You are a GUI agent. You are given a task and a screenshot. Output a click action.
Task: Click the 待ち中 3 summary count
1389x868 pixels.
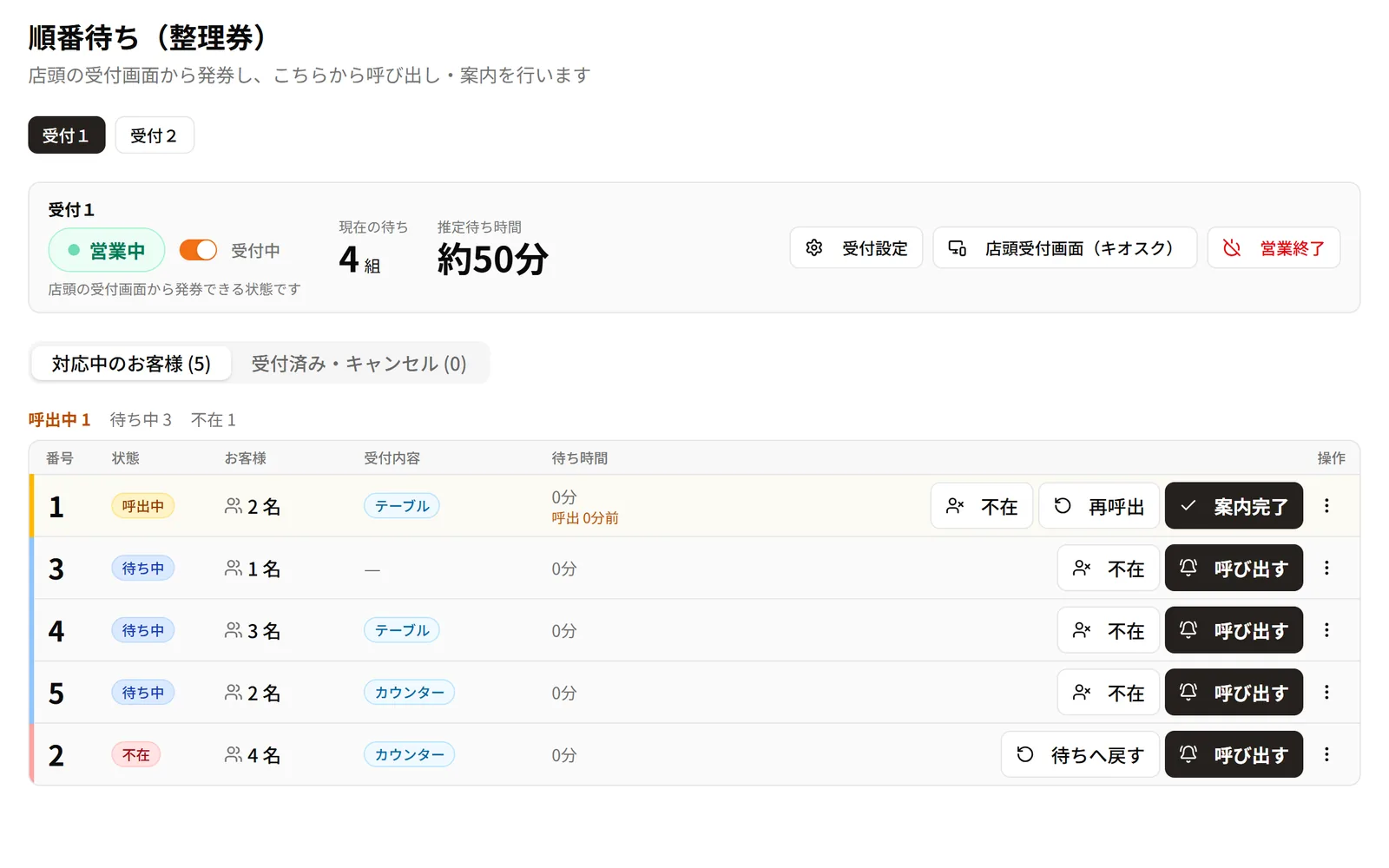(141, 420)
